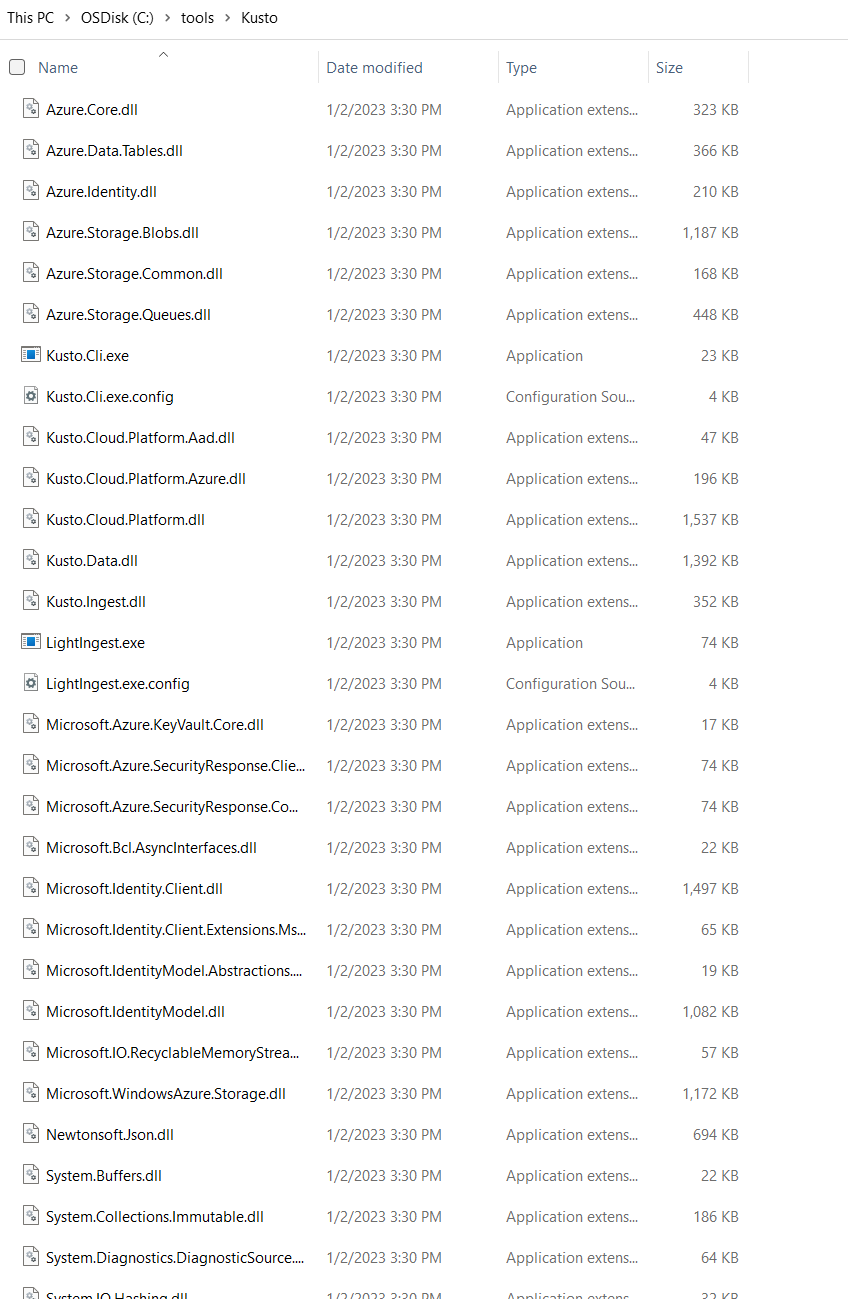Viewport: 848px width, 1312px height.
Task: Click the 186 KB size value
Action: pos(716,1217)
